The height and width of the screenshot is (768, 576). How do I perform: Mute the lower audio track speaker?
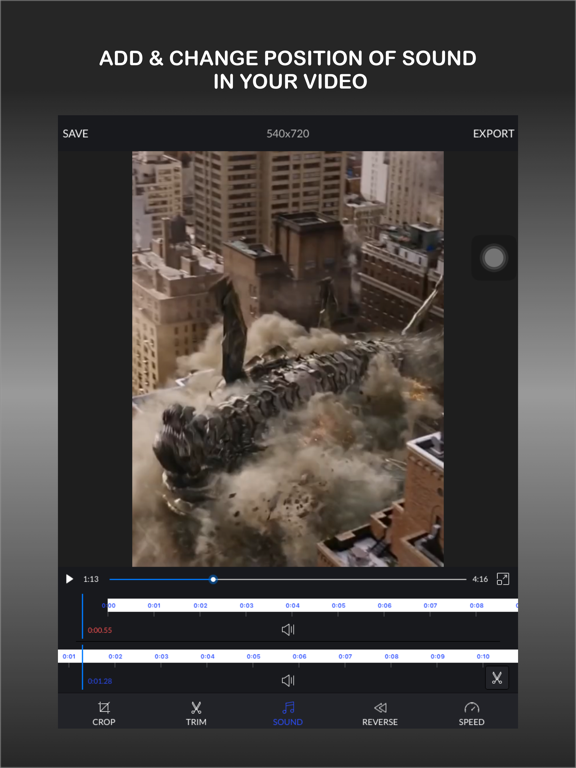[x=288, y=680]
